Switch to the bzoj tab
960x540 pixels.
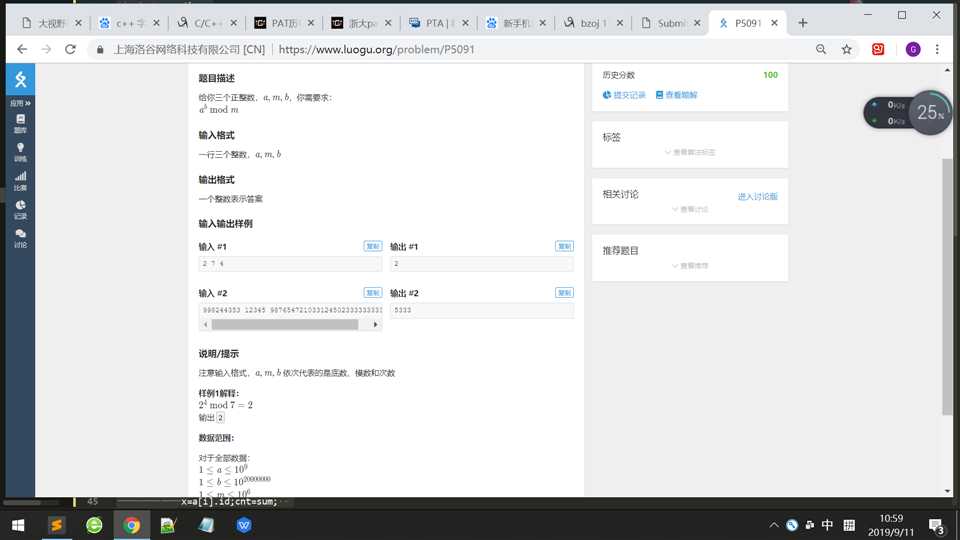click(x=593, y=23)
